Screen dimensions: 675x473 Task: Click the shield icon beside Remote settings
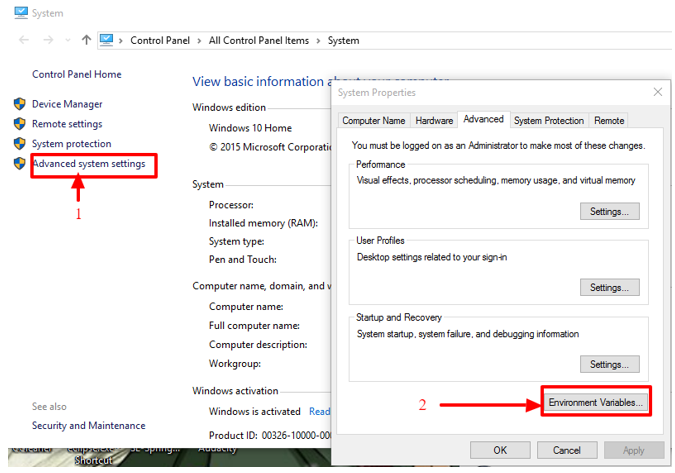tap(19, 124)
